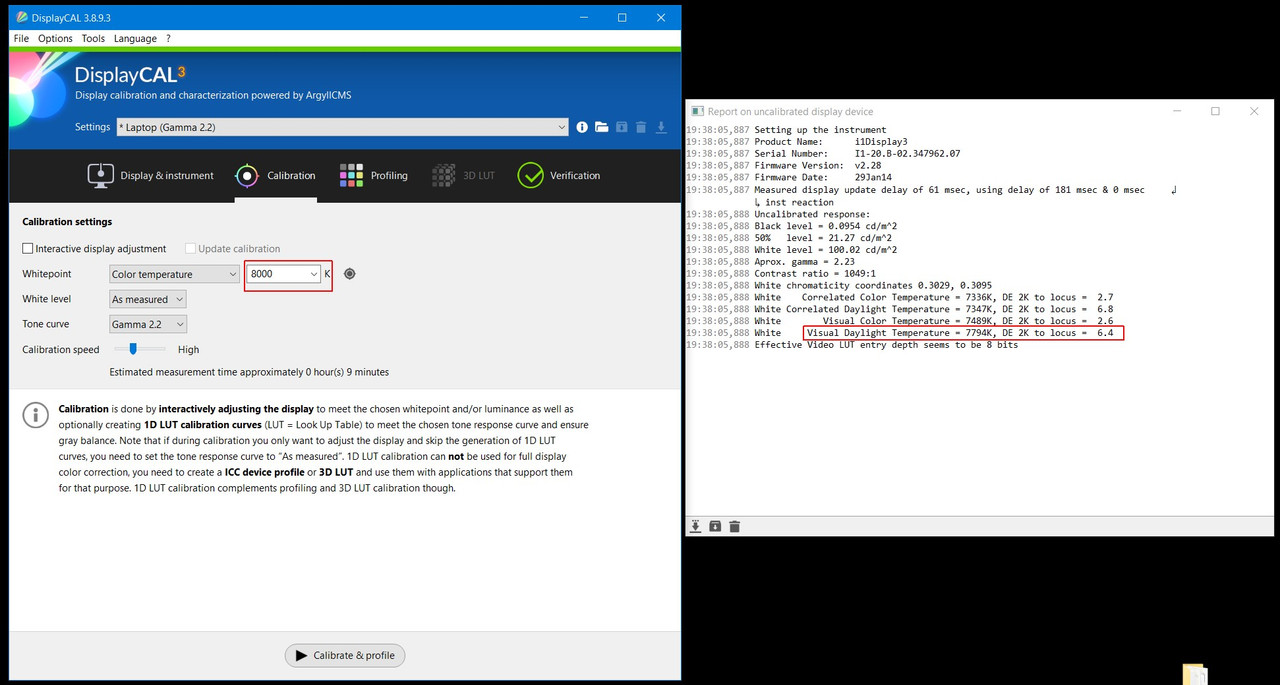Click 'Black level = 0.0954 cd/m^2' line
Image resolution: width=1280 pixels, height=685 pixels.
(x=826, y=225)
